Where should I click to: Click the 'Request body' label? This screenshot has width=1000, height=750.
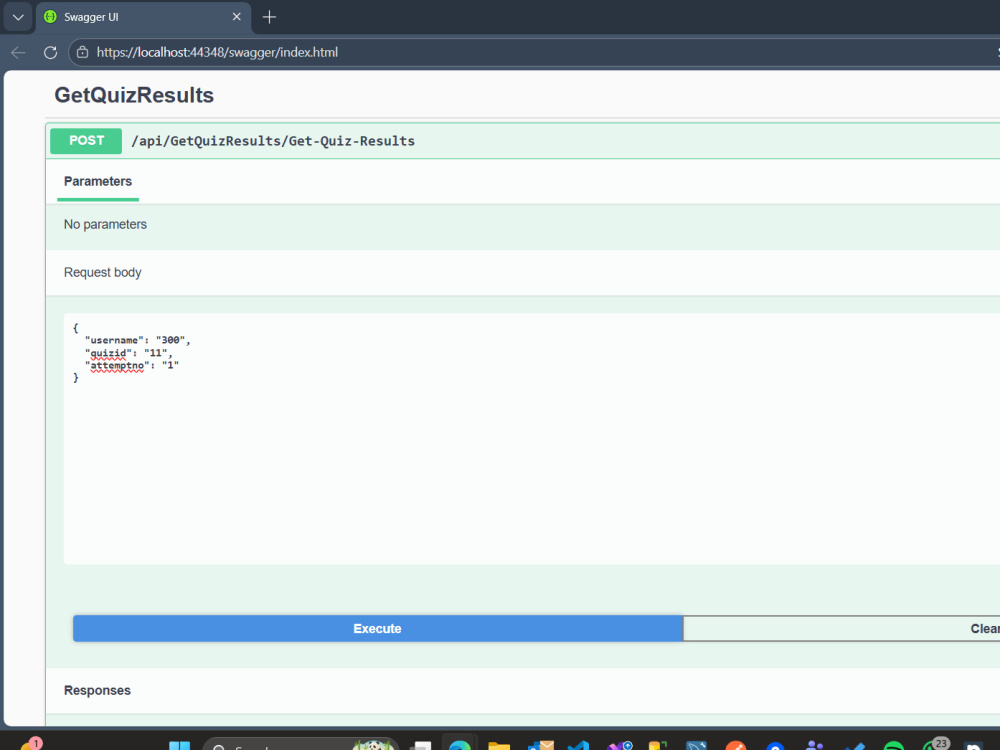pyautogui.click(x=103, y=272)
